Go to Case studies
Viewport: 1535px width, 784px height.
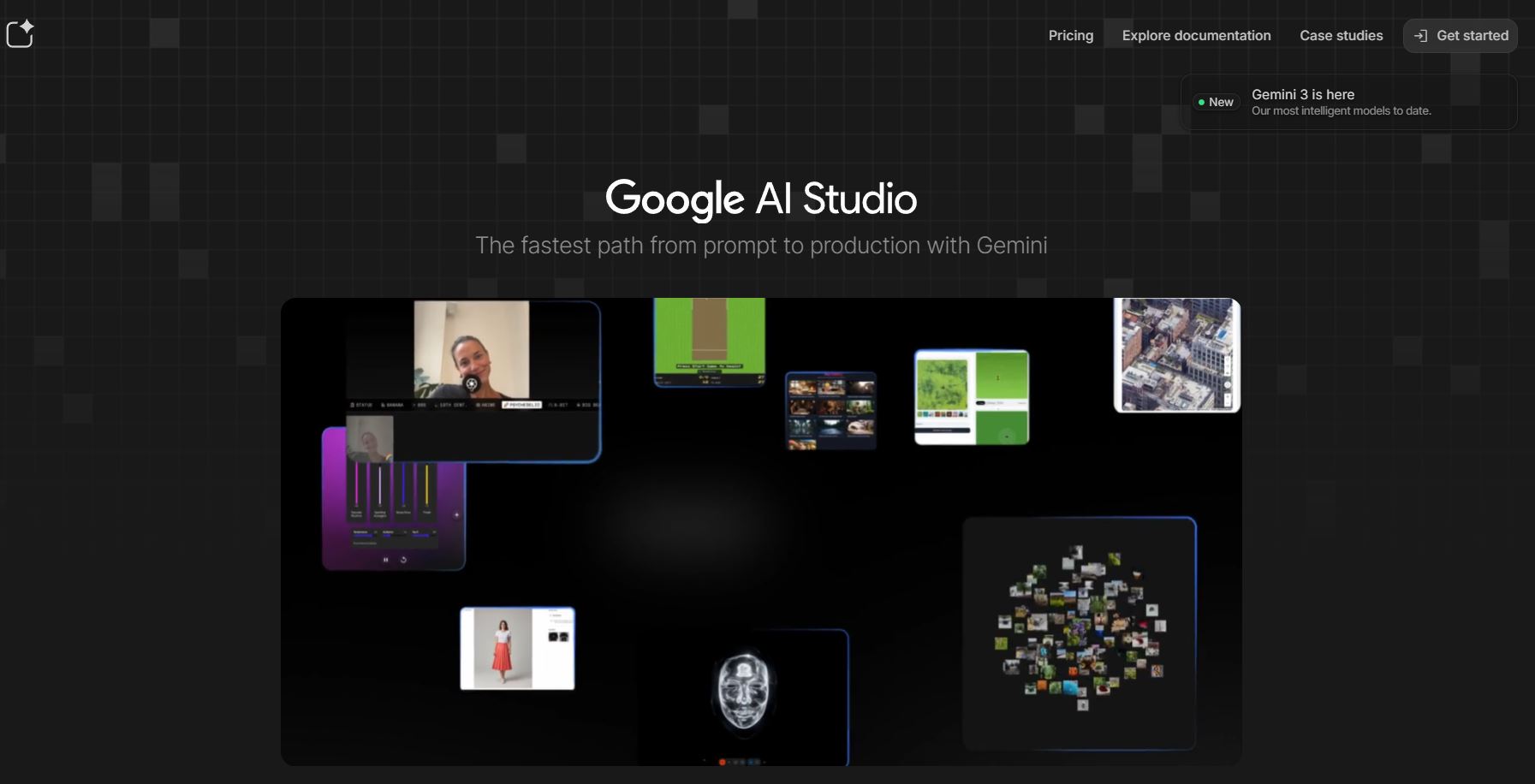pyautogui.click(x=1341, y=36)
